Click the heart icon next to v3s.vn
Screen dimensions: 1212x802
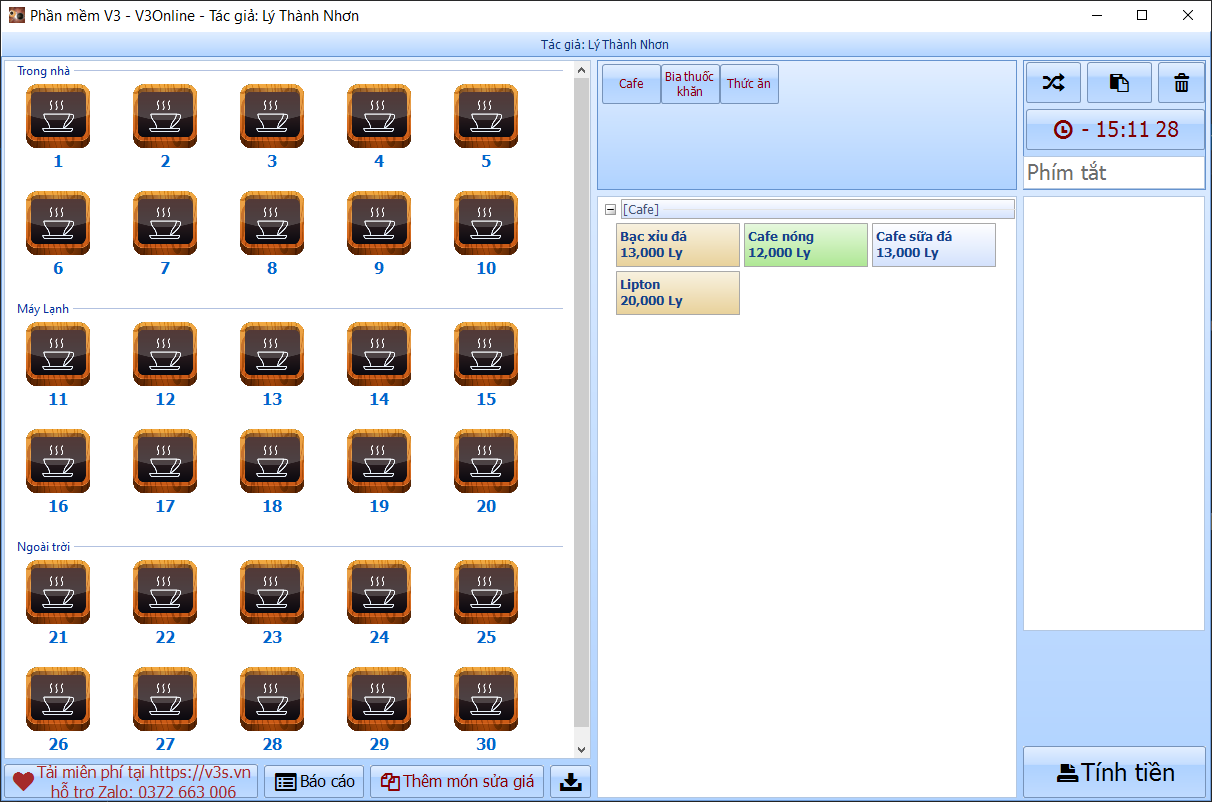click(18, 781)
